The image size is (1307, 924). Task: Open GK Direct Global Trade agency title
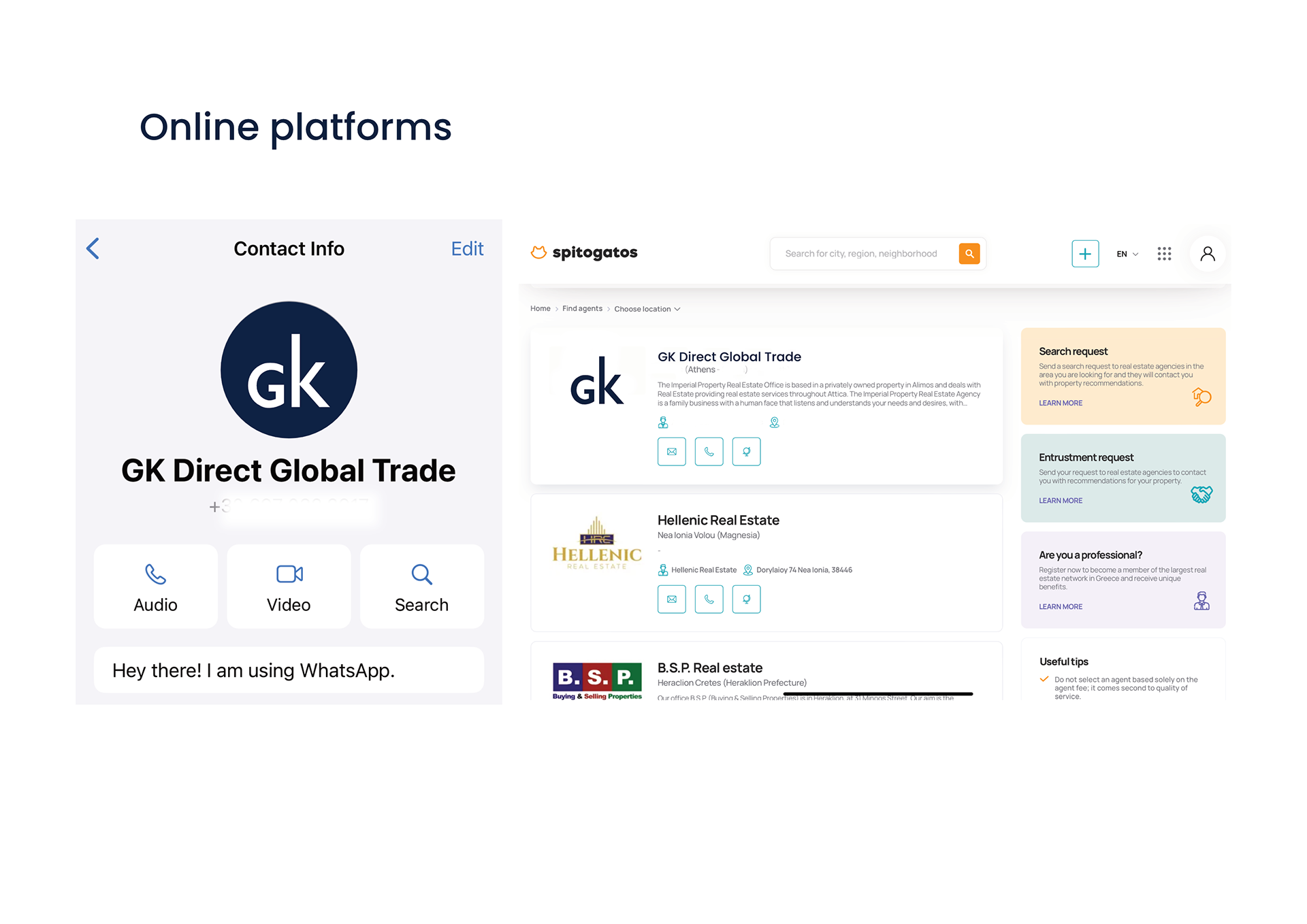tap(729, 357)
